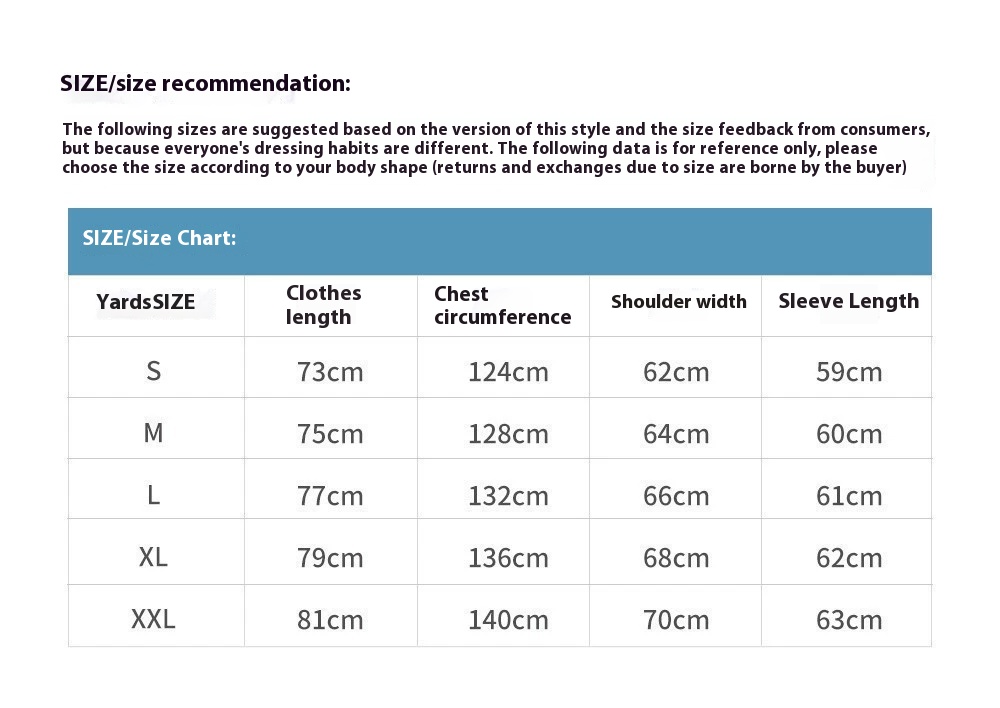Select the 128cm chest circumference cell
Screen dimensions: 1000x708
click(x=508, y=435)
